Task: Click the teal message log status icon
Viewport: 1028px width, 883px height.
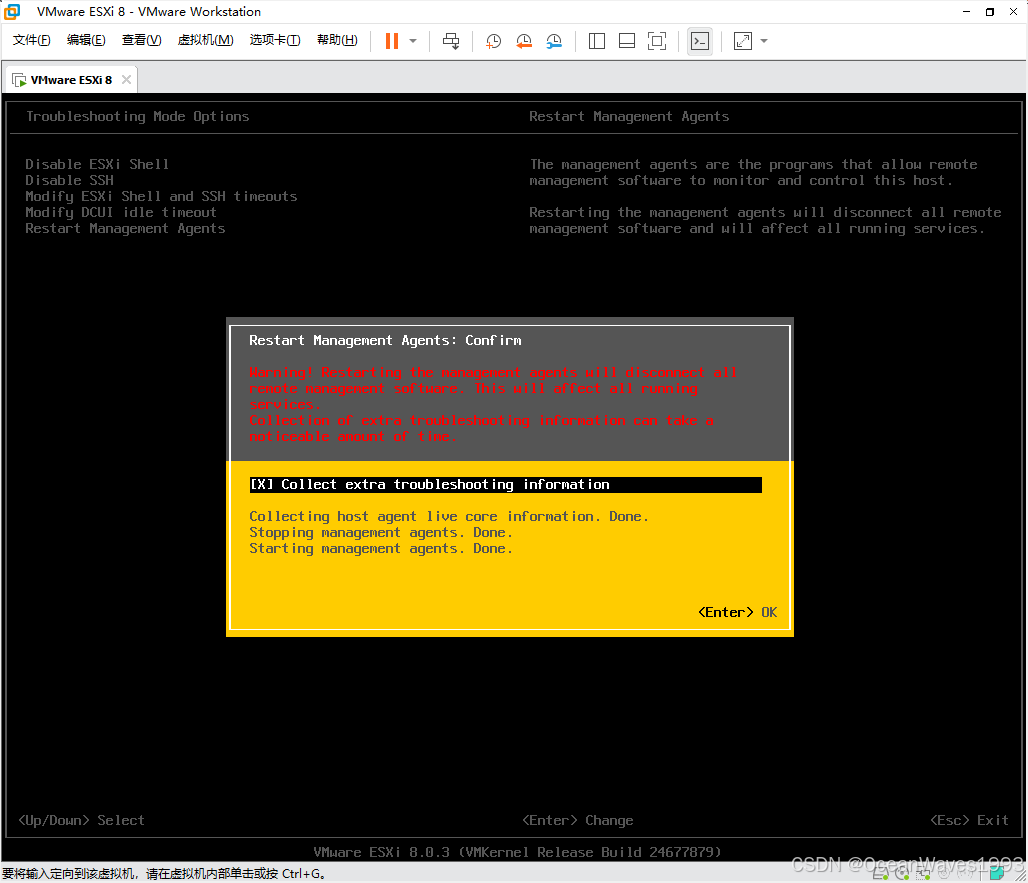Action: (997, 873)
